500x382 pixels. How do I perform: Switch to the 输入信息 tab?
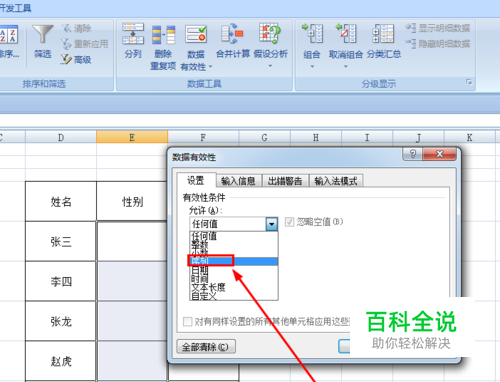click(238, 181)
